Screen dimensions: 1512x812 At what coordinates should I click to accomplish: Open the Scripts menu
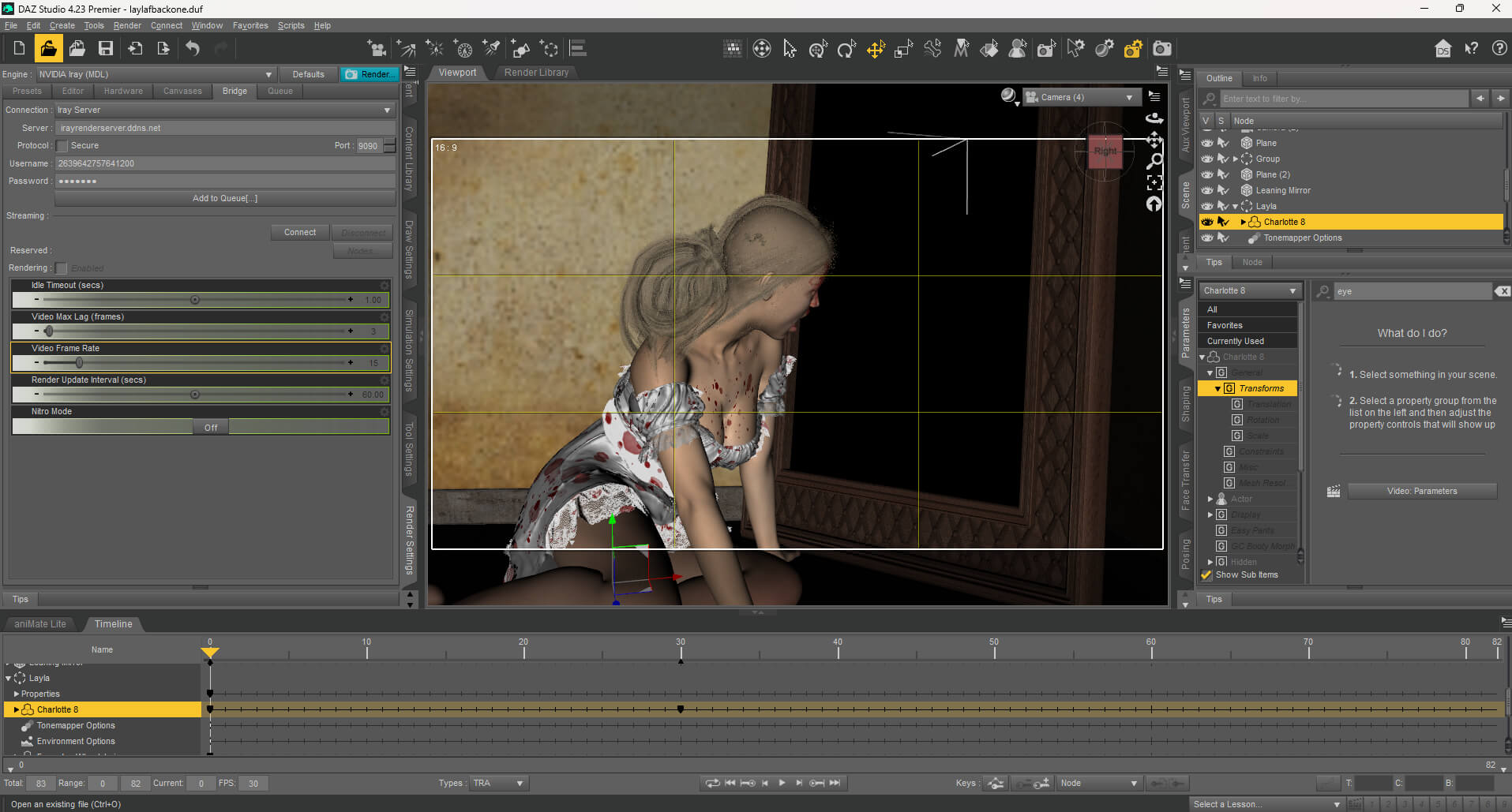(x=291, y=25)
